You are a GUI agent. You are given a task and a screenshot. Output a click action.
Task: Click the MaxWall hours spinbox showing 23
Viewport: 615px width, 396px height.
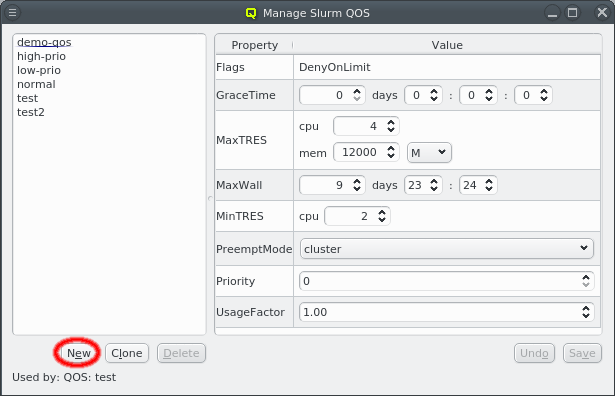tap(423, 185)
